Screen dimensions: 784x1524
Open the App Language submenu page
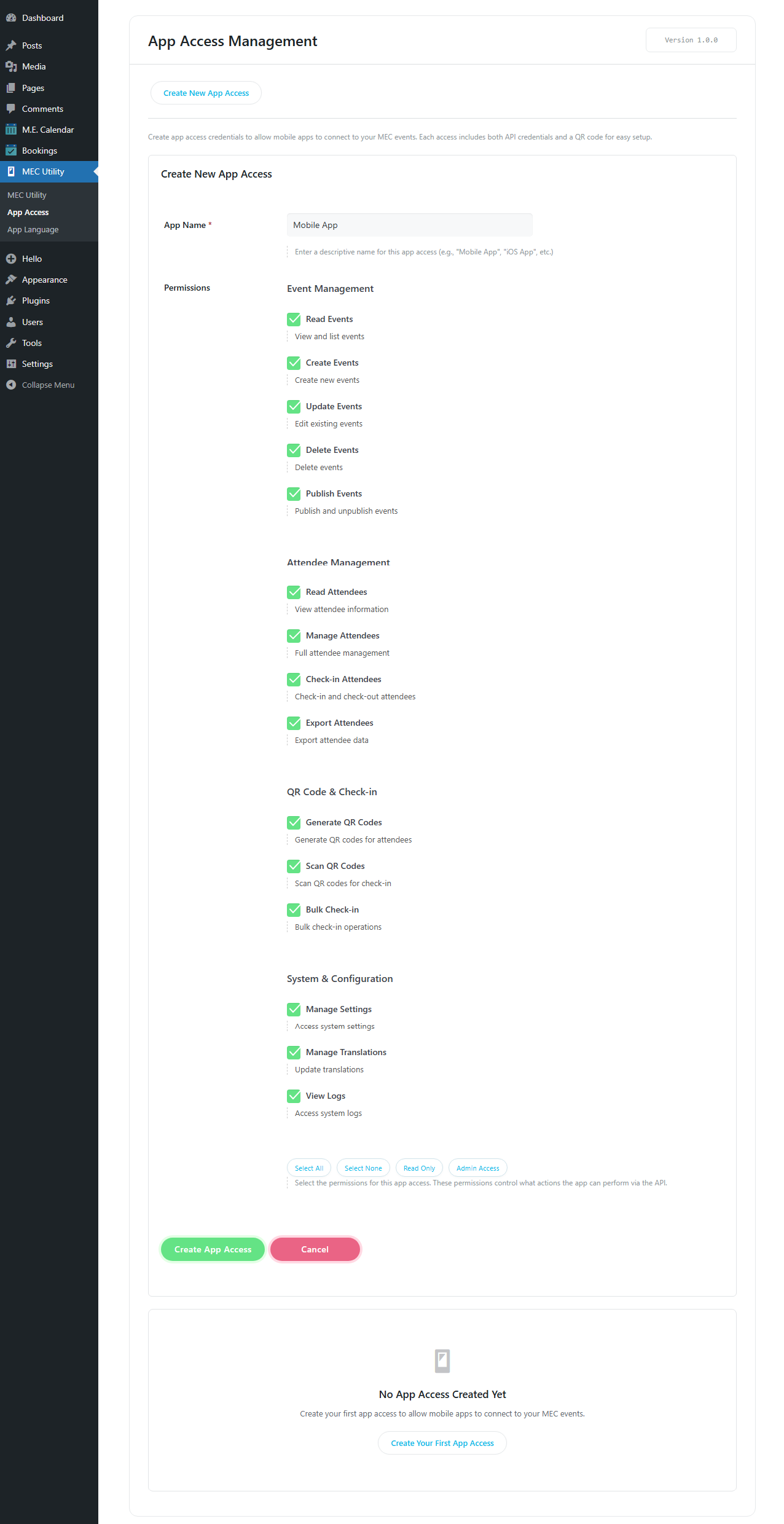coord(33,229)
